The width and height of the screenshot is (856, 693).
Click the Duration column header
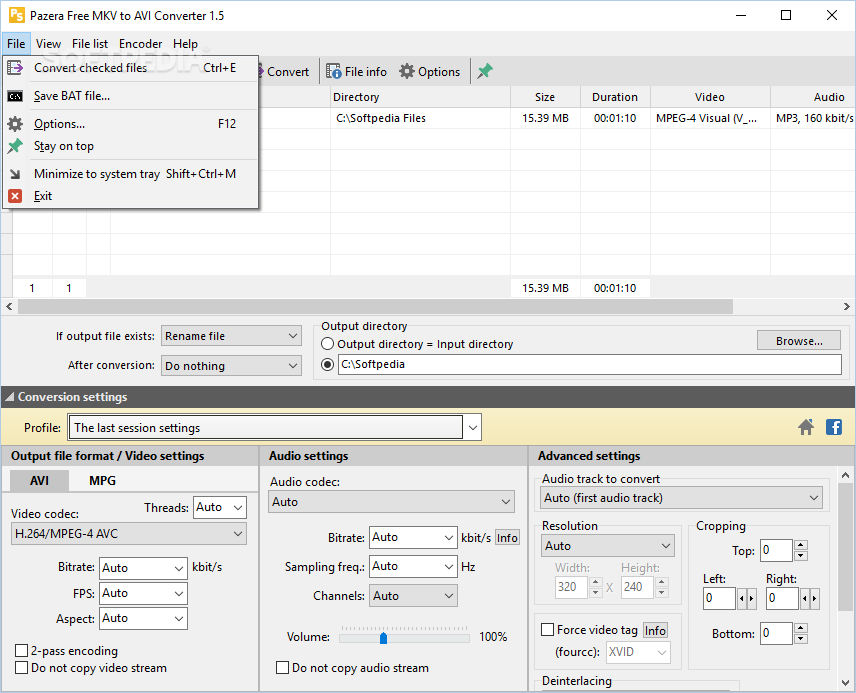[615, 97]
